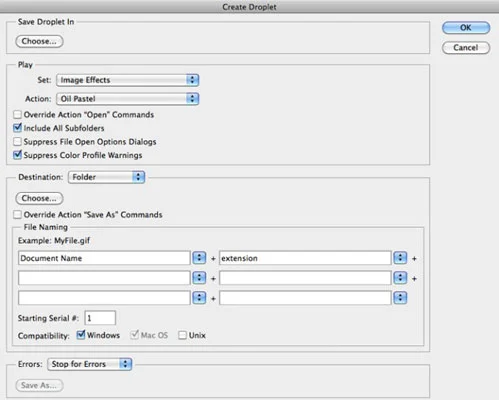Uncheck Include All Subfolders
This screenshot has height=400, width=499.
[x=17, y=128]
